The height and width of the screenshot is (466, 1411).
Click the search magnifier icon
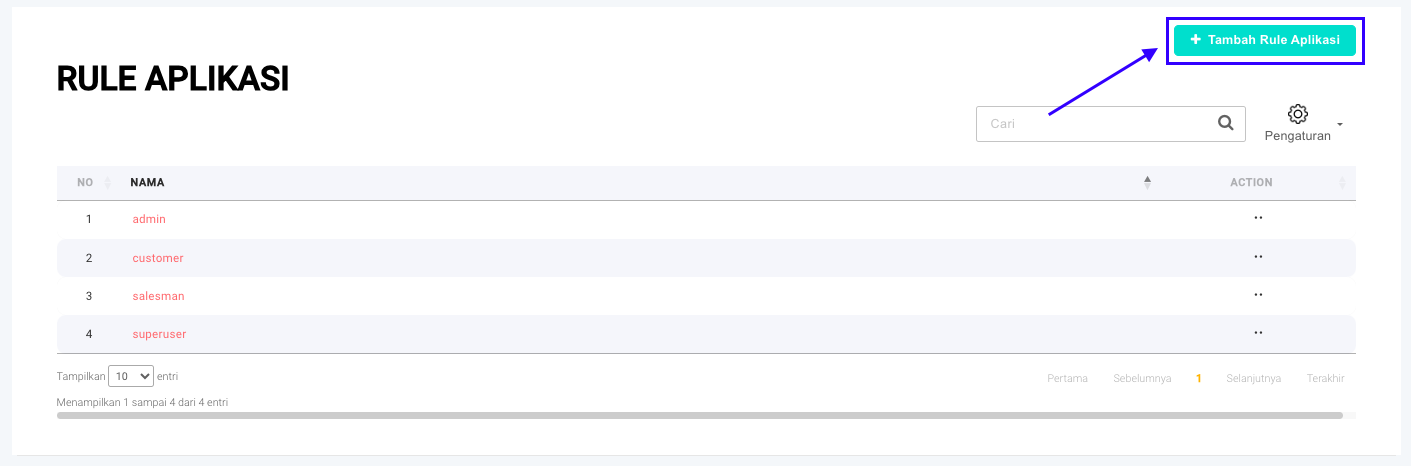tap(1225, 123)
